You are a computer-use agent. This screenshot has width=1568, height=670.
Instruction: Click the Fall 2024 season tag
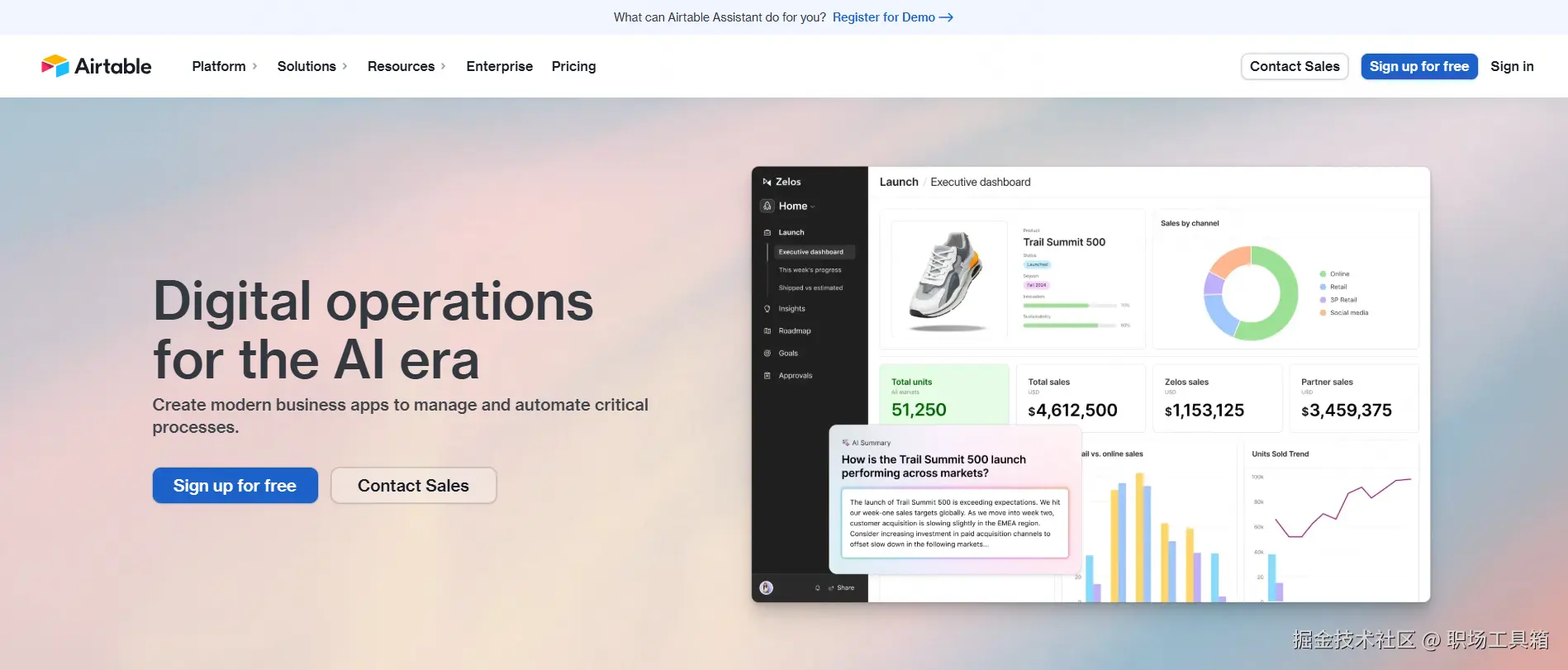(x=1036, y=285)
